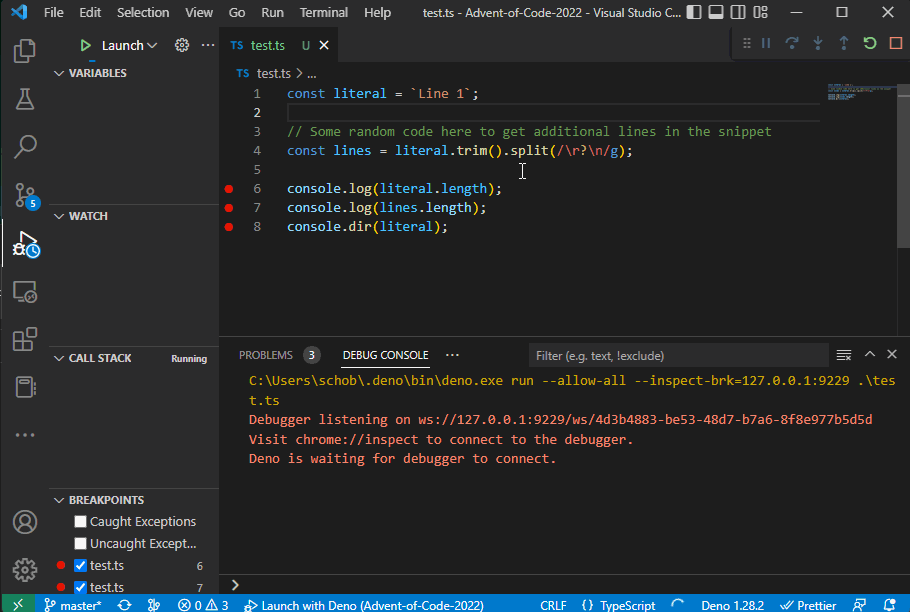Close the bottom panel
910x612 pixels.
892,354
